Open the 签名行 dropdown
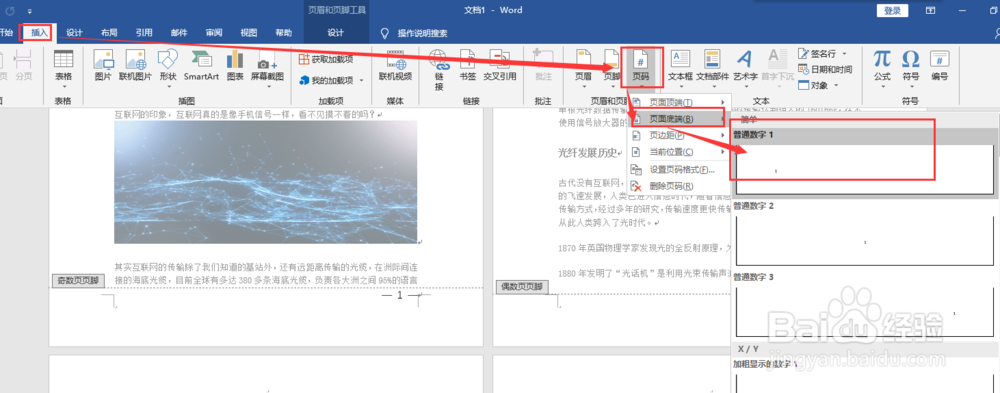Viewport: 1000px width, 393px height. tap(822, 54)
